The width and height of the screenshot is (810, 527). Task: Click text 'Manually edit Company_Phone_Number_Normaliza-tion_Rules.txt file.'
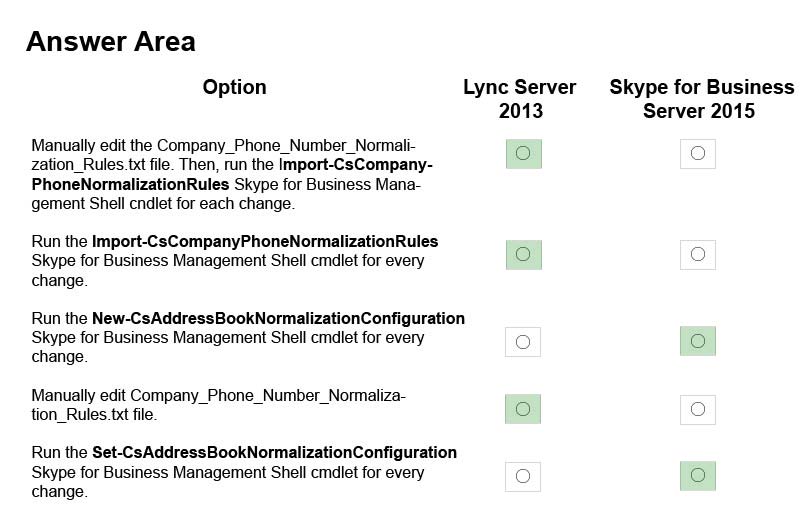pyautogui.click(x=219, y=405)
